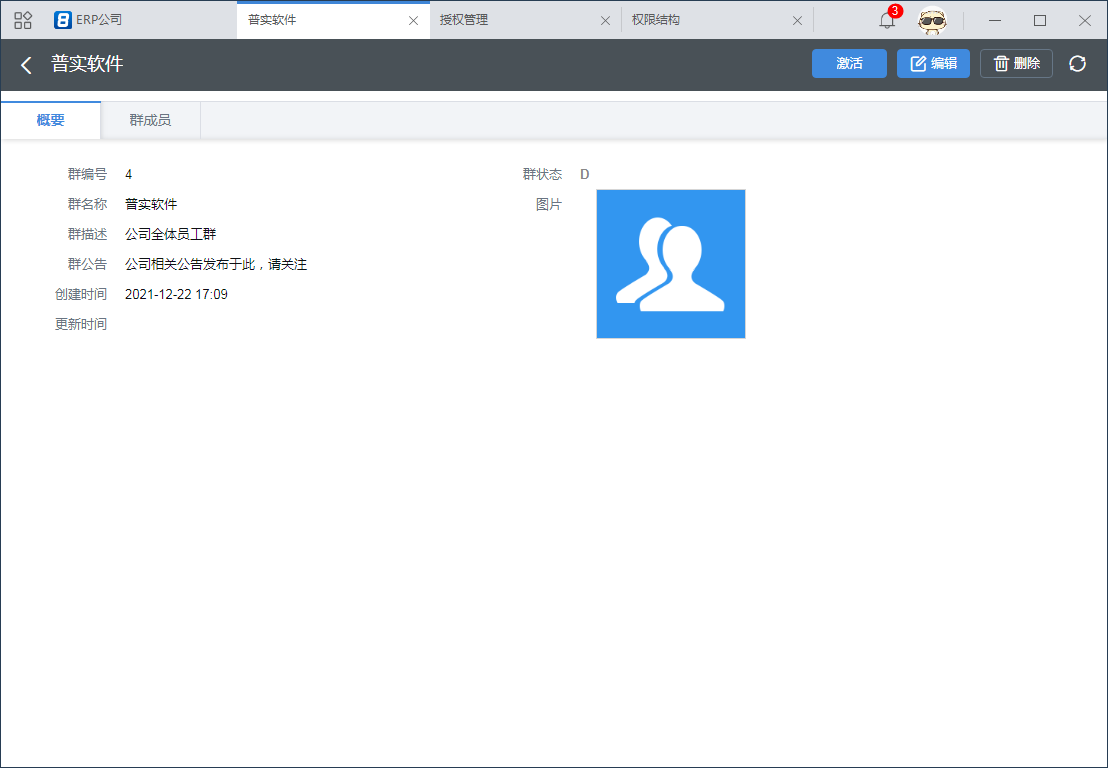Maximize the application window
1108x768 pixels.
(1039, 20)
